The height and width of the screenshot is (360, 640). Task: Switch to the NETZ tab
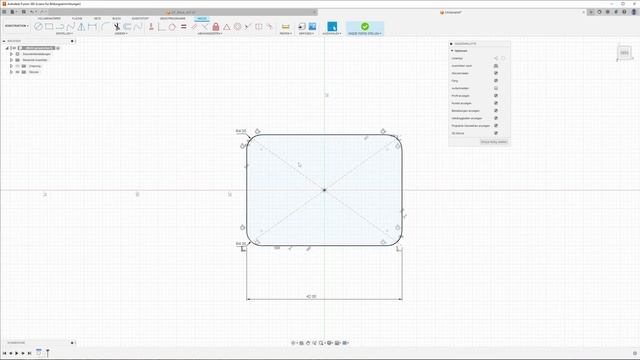point(97,18)
